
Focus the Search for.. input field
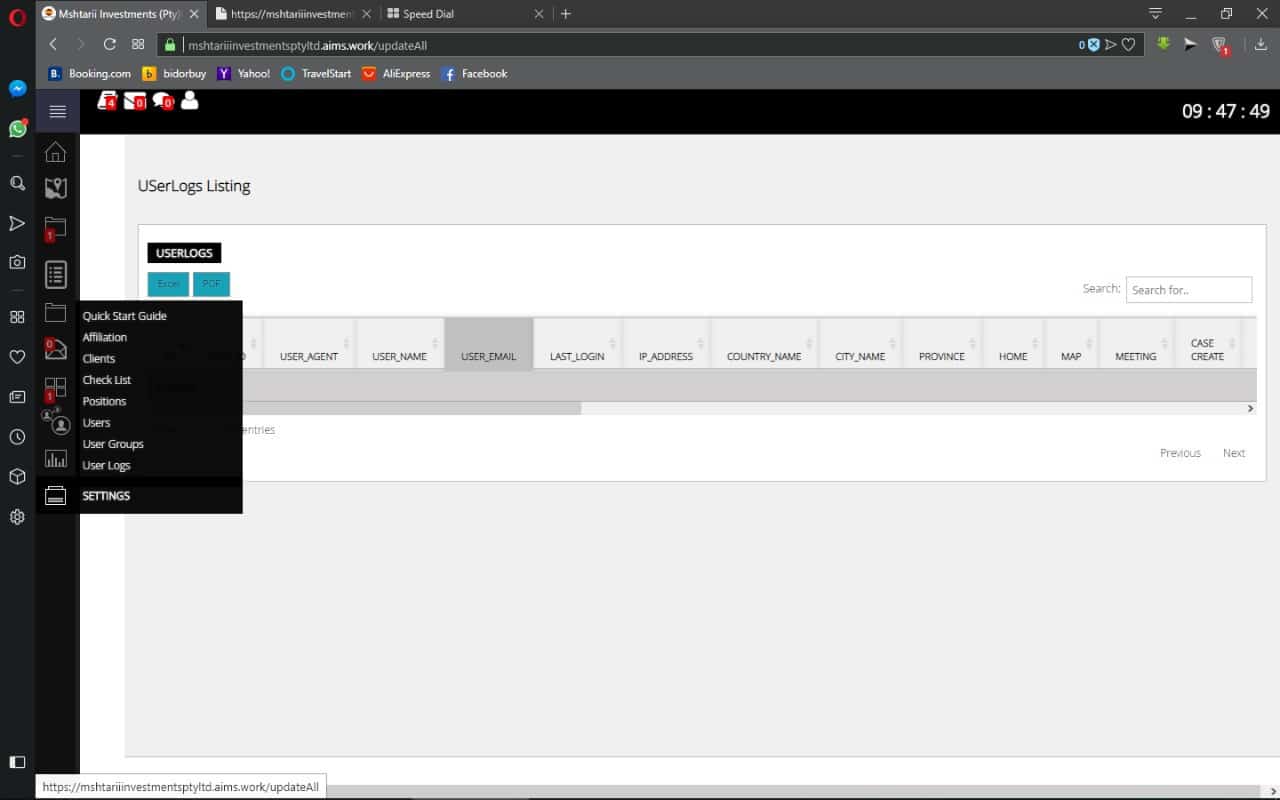click(1189, 290)
